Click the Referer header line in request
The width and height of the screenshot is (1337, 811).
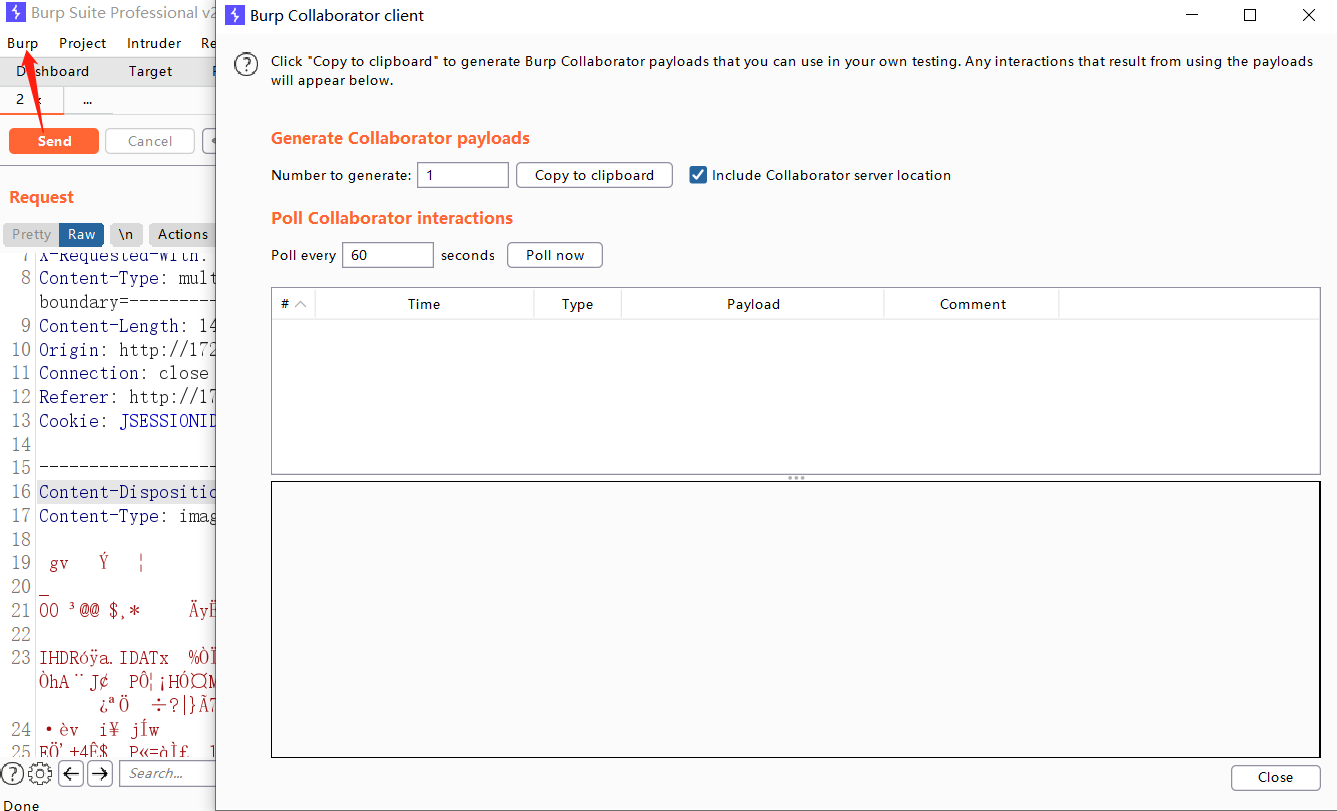[127, 397]
